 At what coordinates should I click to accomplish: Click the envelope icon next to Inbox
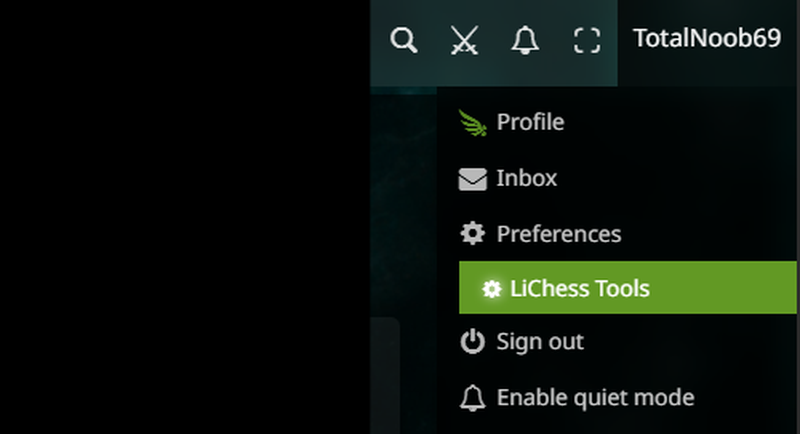coord(472,179)
